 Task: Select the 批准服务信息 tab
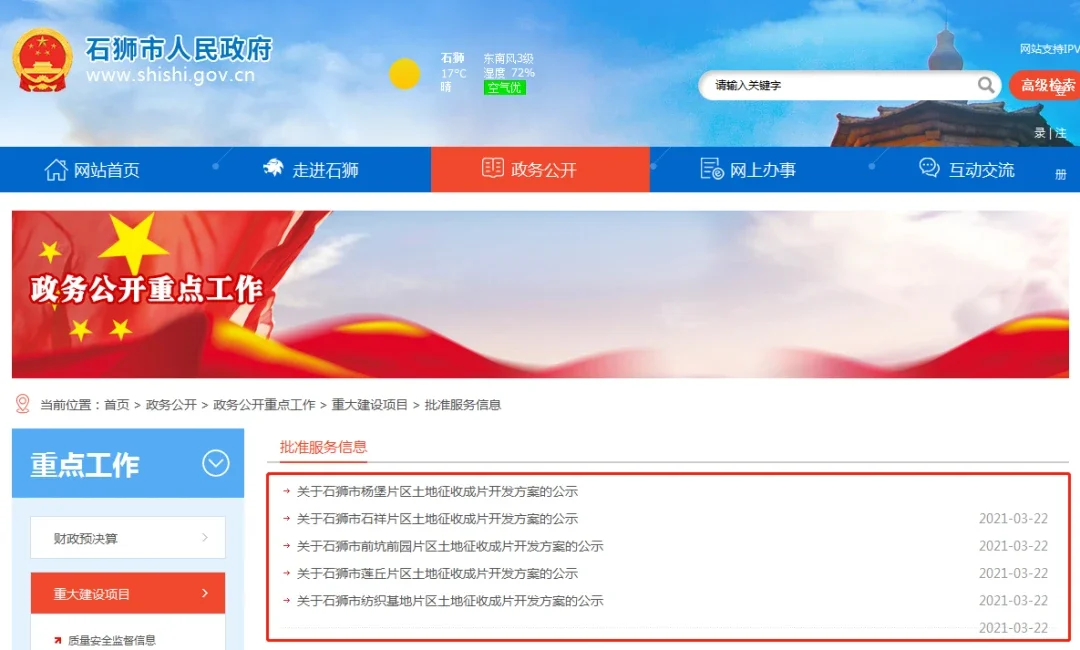(x=323, y=447)
